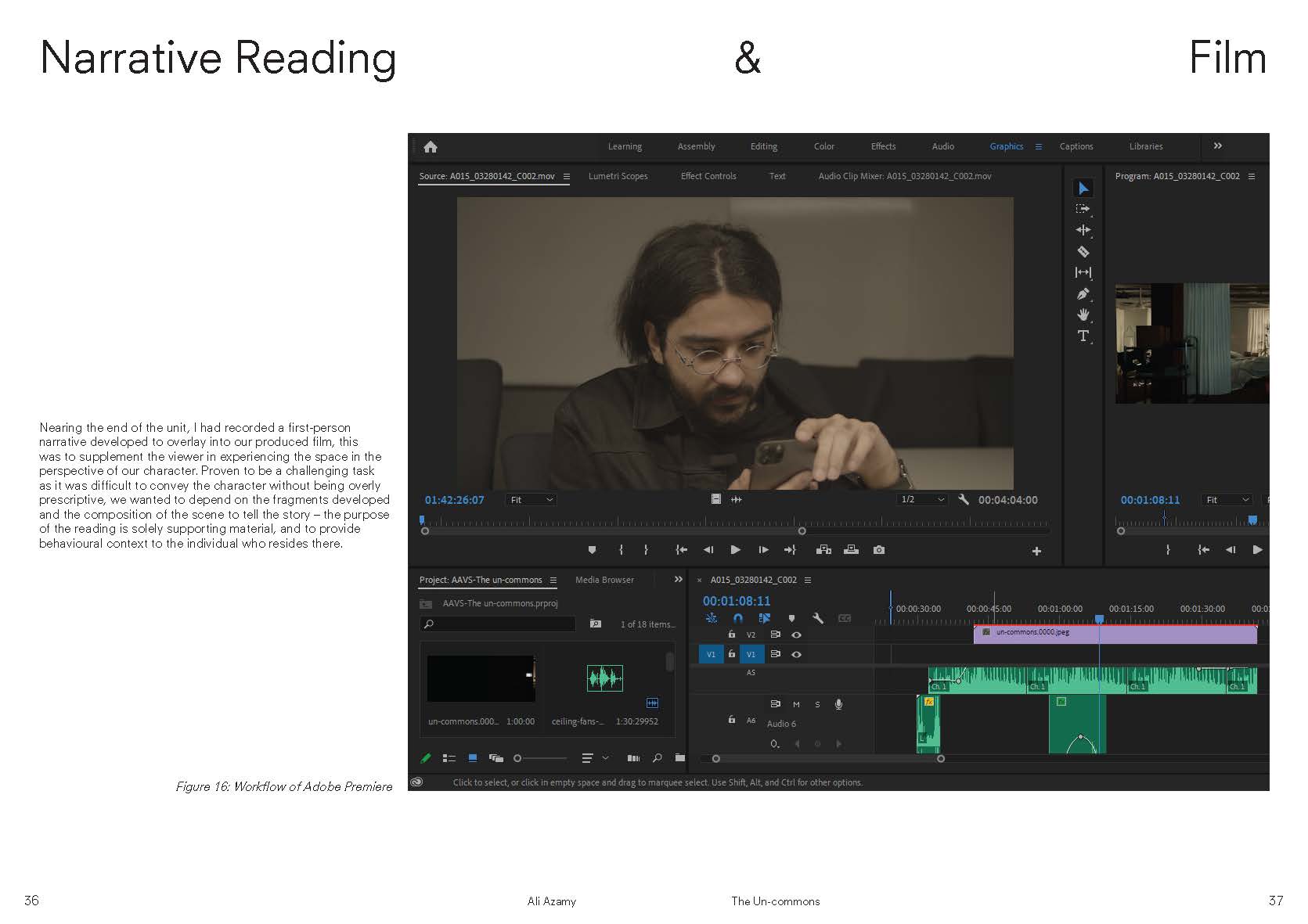Open the Source monitor Fit zoom dropdown

click(531, 500)
